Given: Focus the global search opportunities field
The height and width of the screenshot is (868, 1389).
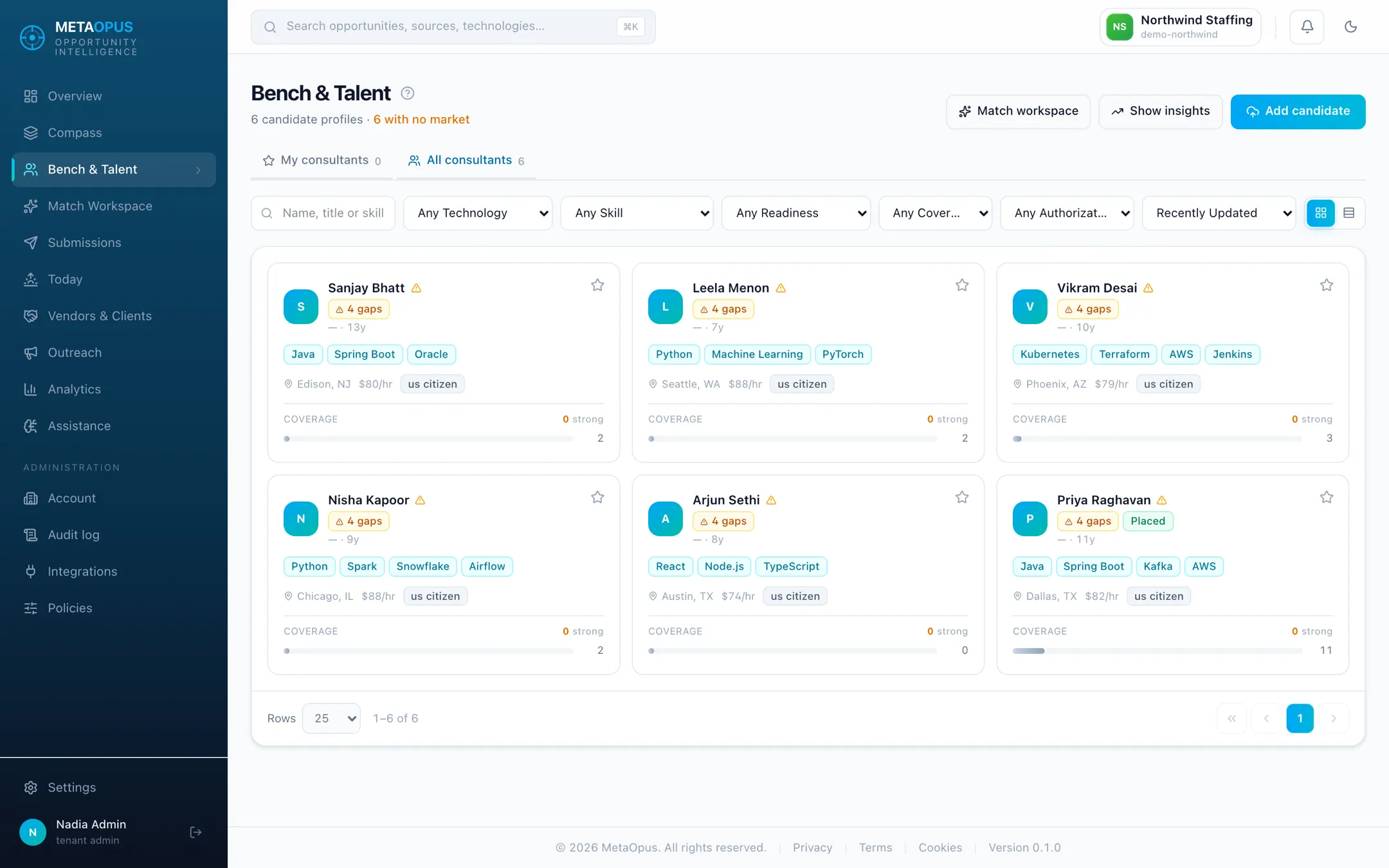Looking at the screenshot, I should [x=453, y=27].
